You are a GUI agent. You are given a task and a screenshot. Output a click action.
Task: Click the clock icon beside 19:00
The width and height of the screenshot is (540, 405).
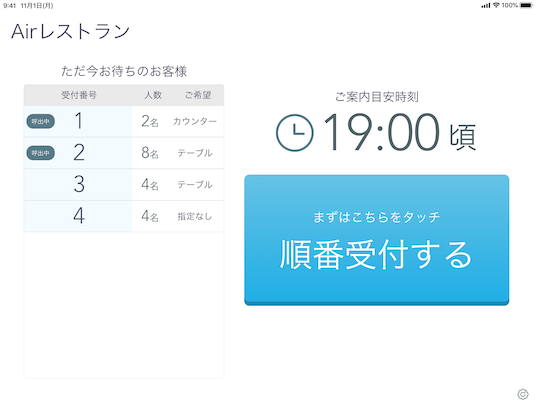294,133
